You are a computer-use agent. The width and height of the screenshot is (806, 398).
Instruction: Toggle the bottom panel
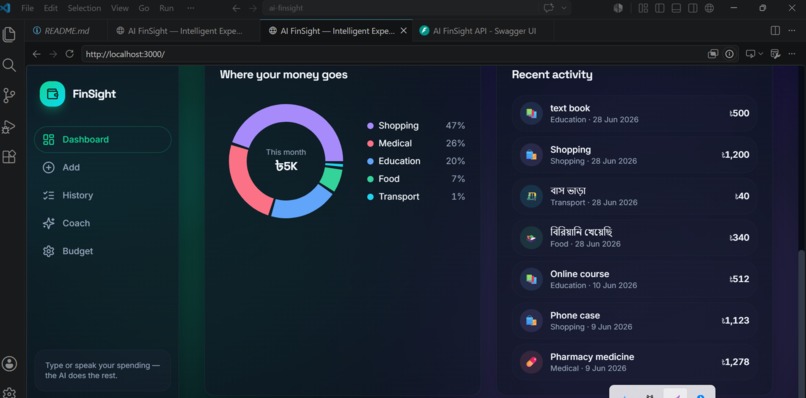(676, 8)
